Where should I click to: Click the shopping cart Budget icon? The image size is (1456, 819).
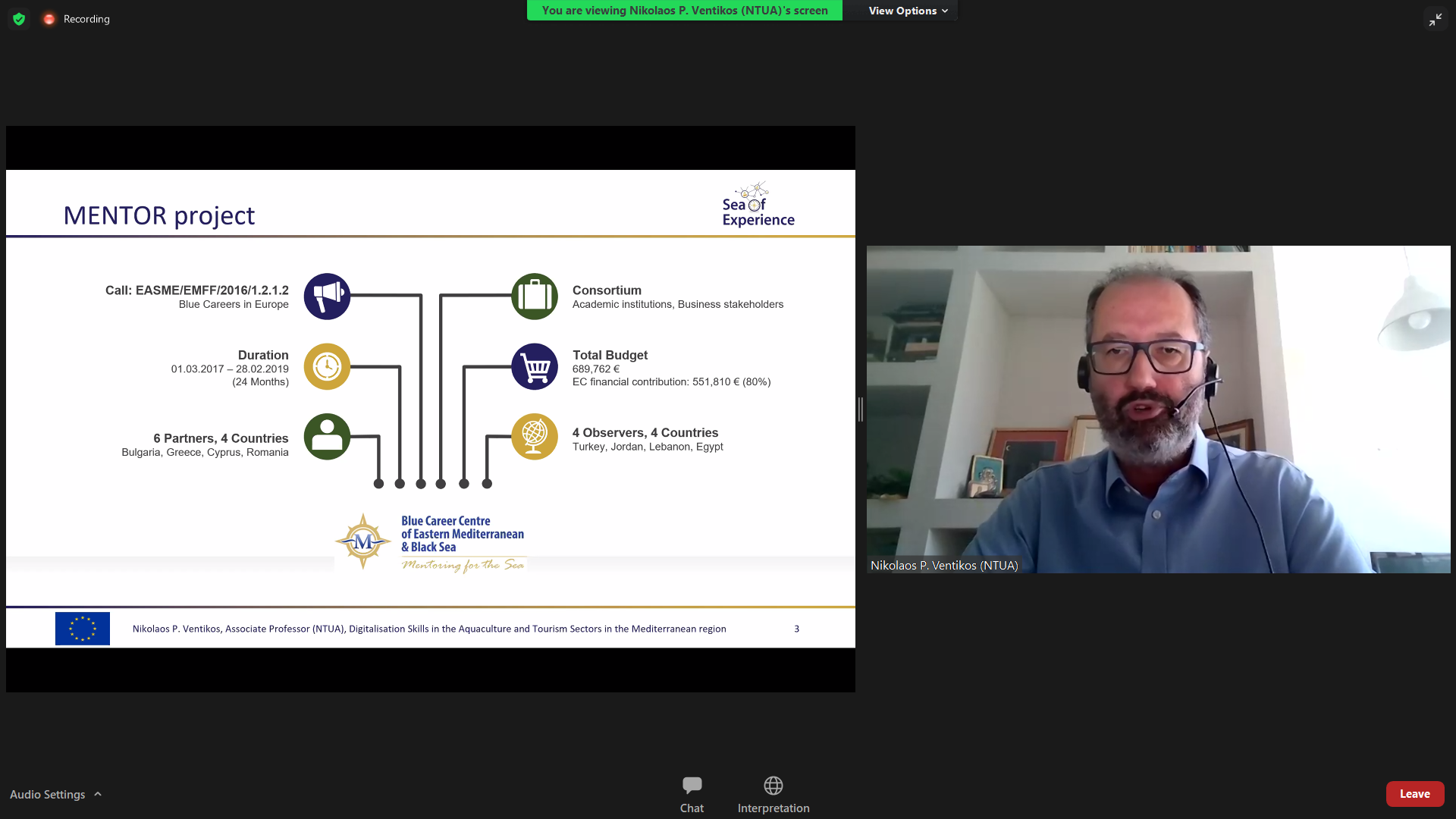535,367
